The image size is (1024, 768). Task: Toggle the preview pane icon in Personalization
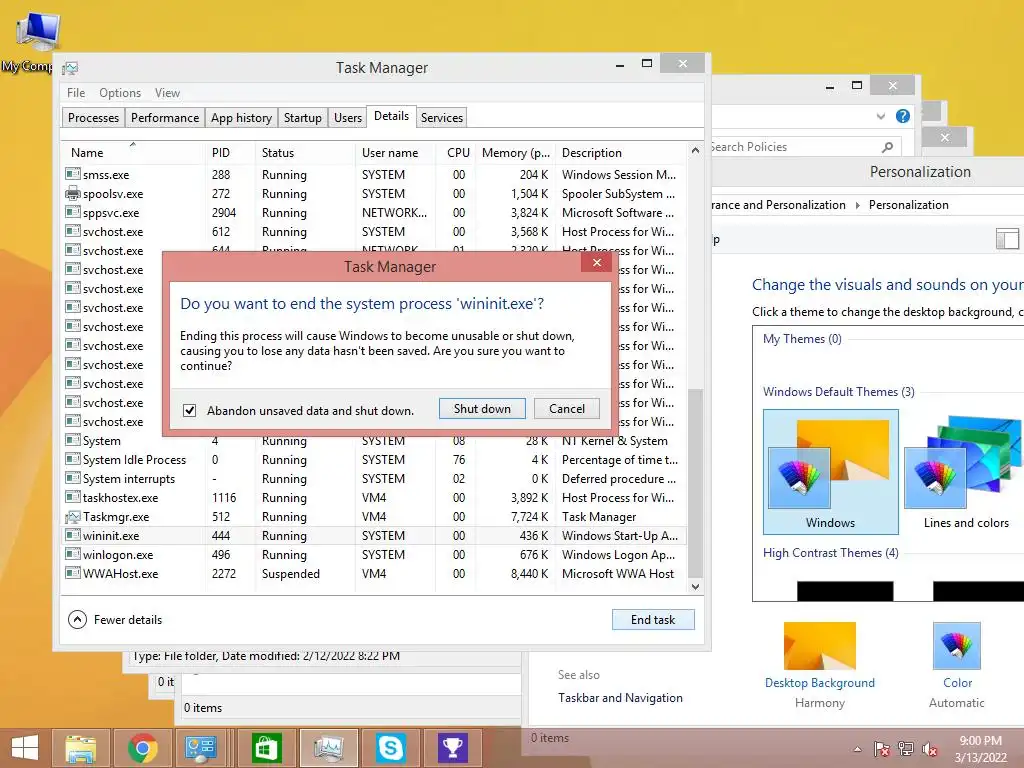(x=1007, y=238)
